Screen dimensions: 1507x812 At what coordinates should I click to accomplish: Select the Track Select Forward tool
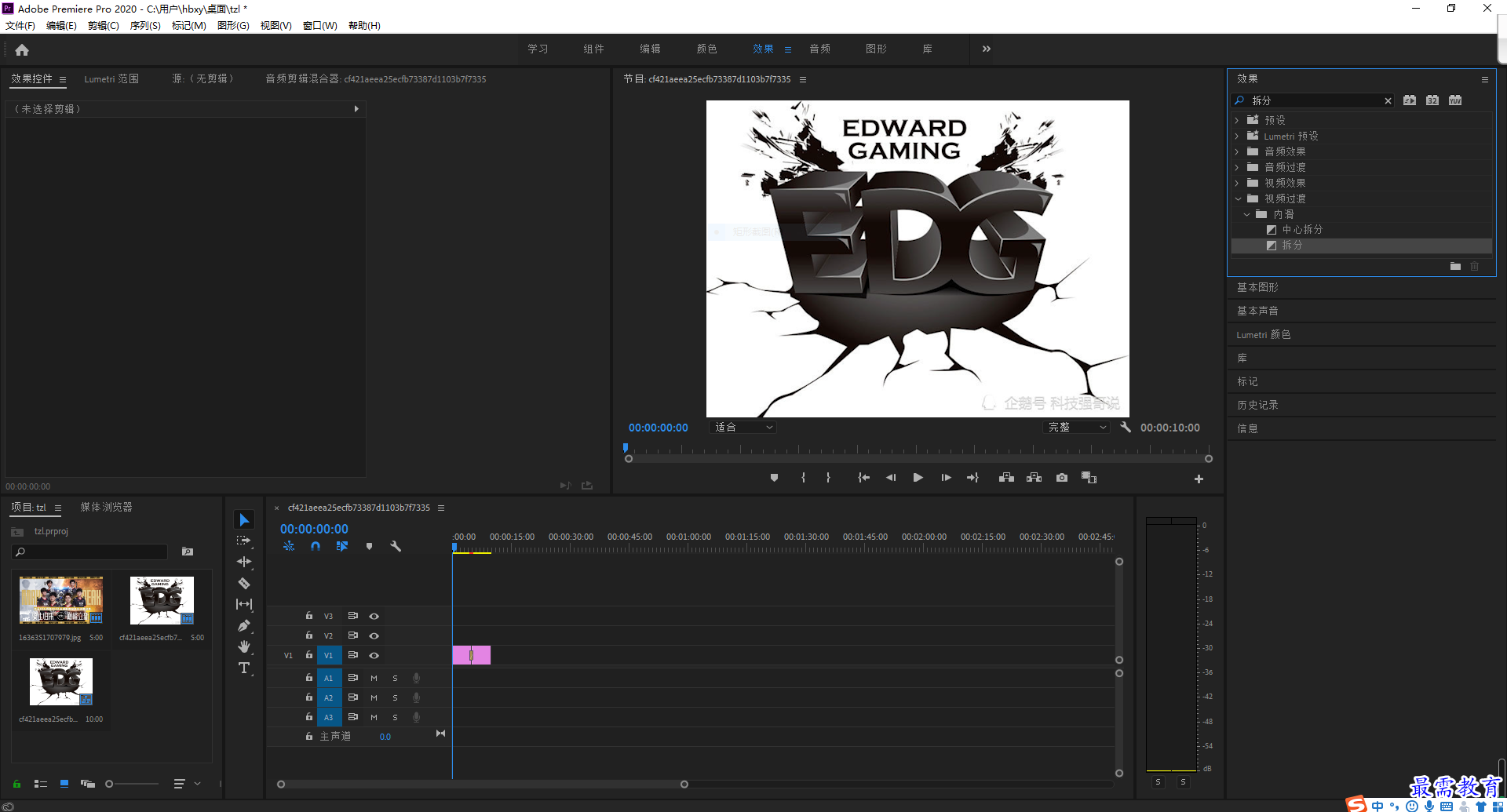coord(244,541)
